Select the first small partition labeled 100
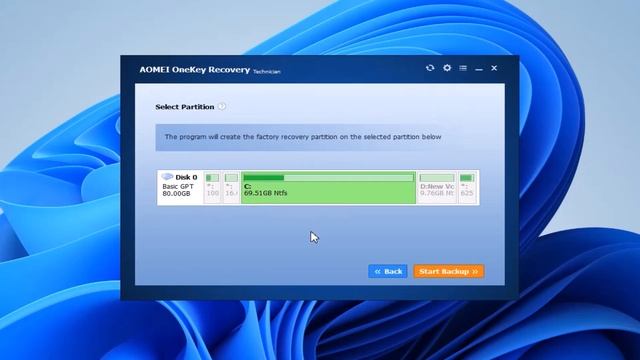 213,188
